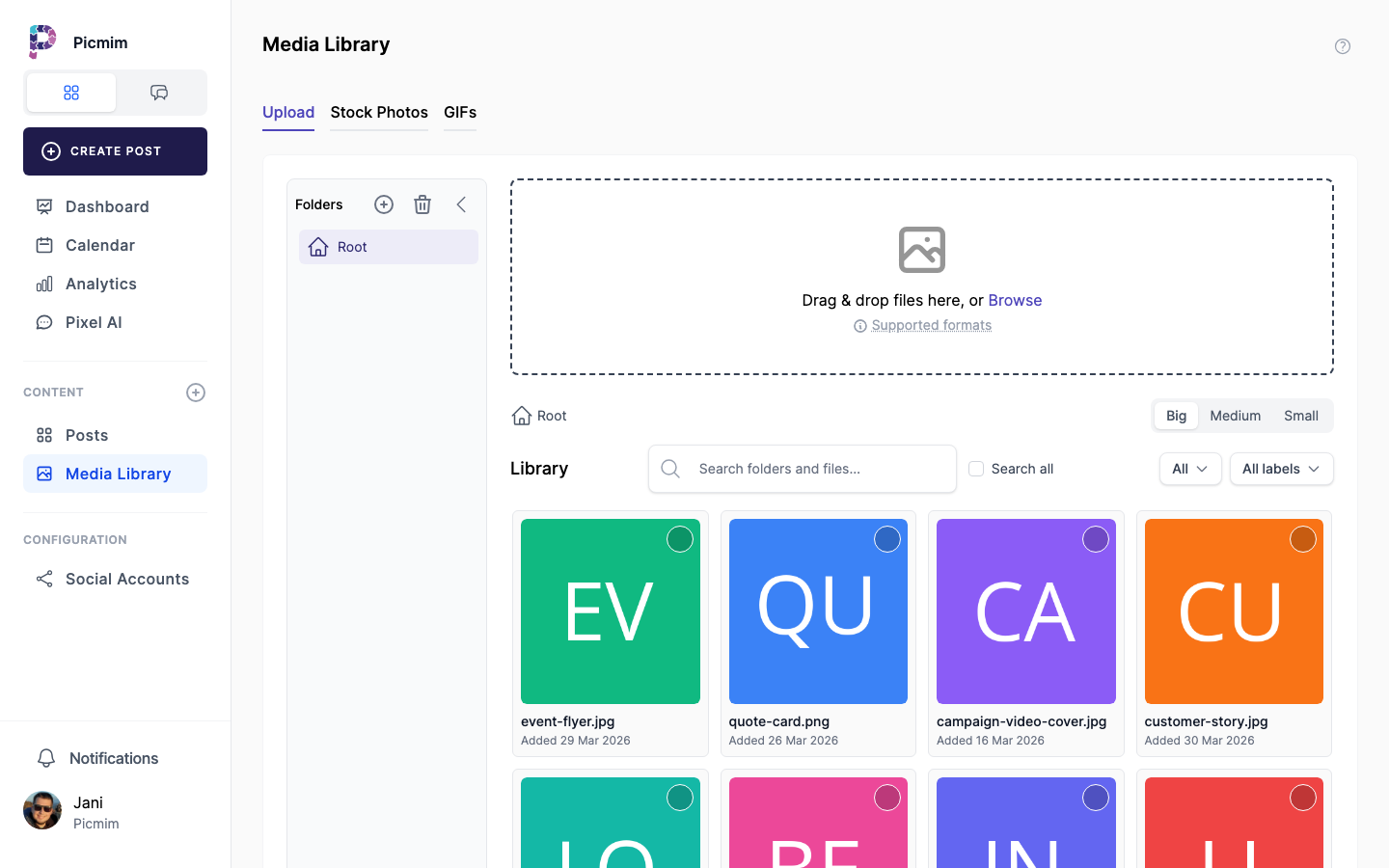Collapse the Folders panel with chevron
Screen dimensions: 1389x868
461,204
